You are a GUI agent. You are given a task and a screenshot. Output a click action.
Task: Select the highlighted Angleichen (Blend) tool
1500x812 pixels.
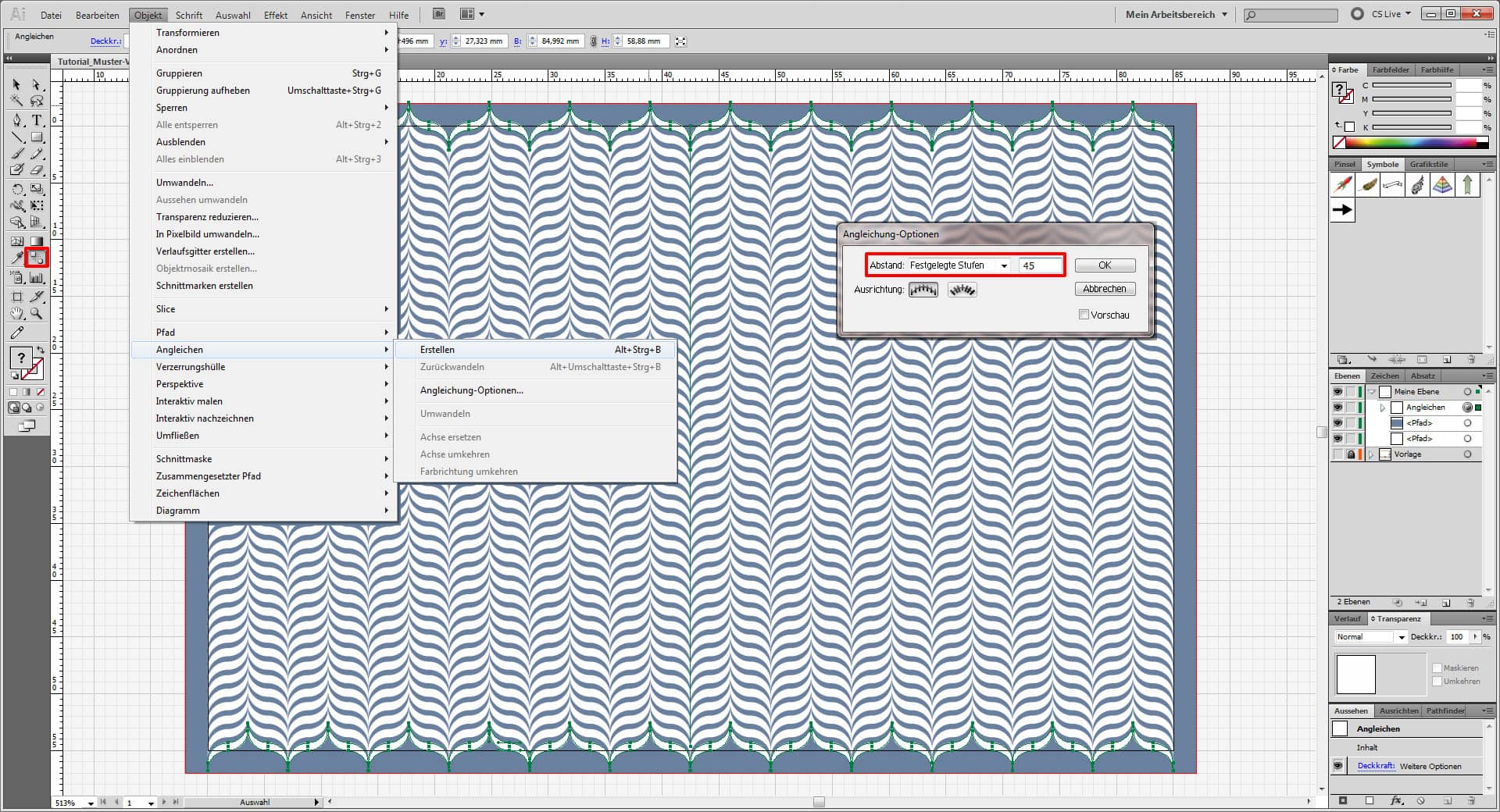click(36, 257)
